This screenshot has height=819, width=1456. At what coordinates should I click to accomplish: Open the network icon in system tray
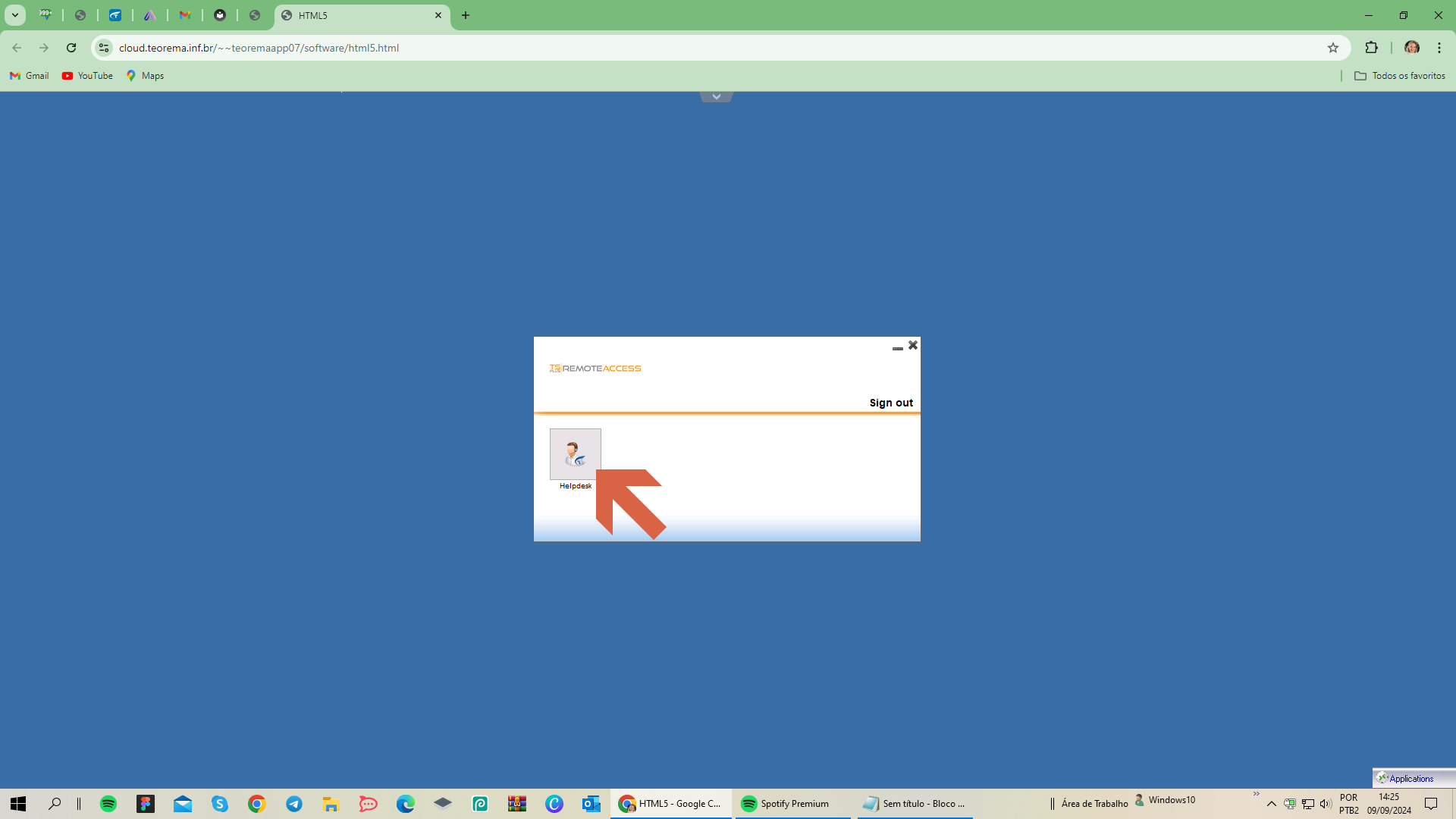tap(1308, 804)
